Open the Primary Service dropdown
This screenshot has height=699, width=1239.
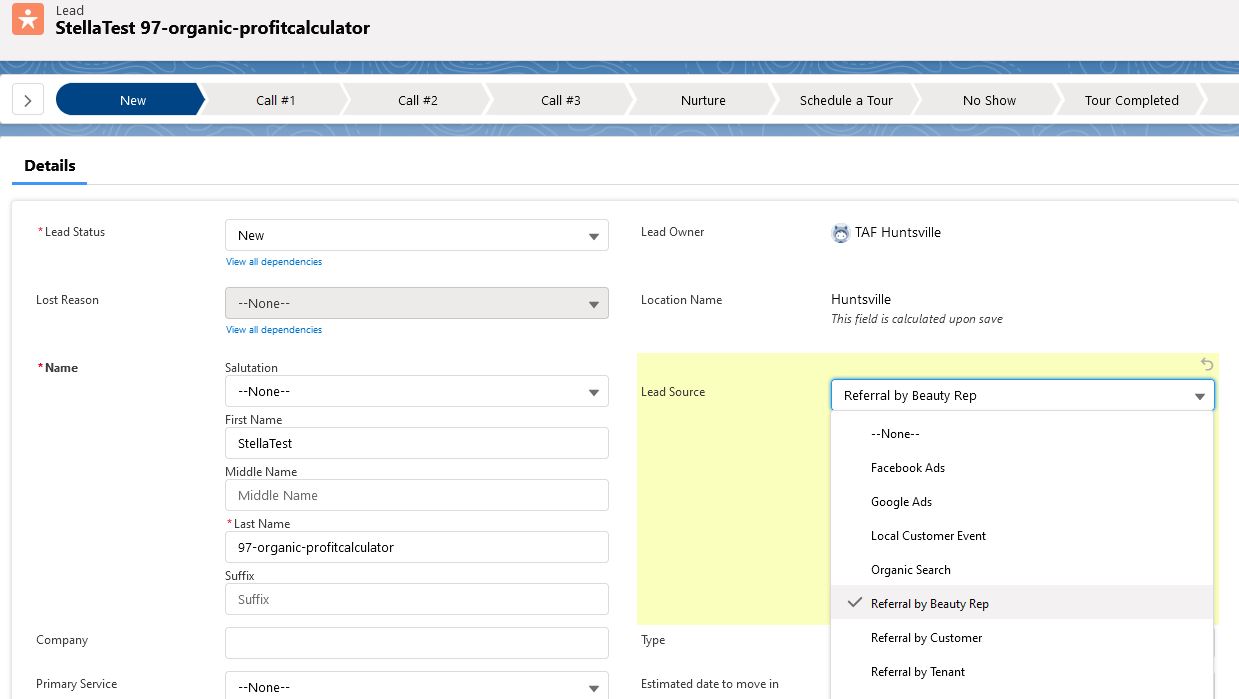[x=417, y=687]
